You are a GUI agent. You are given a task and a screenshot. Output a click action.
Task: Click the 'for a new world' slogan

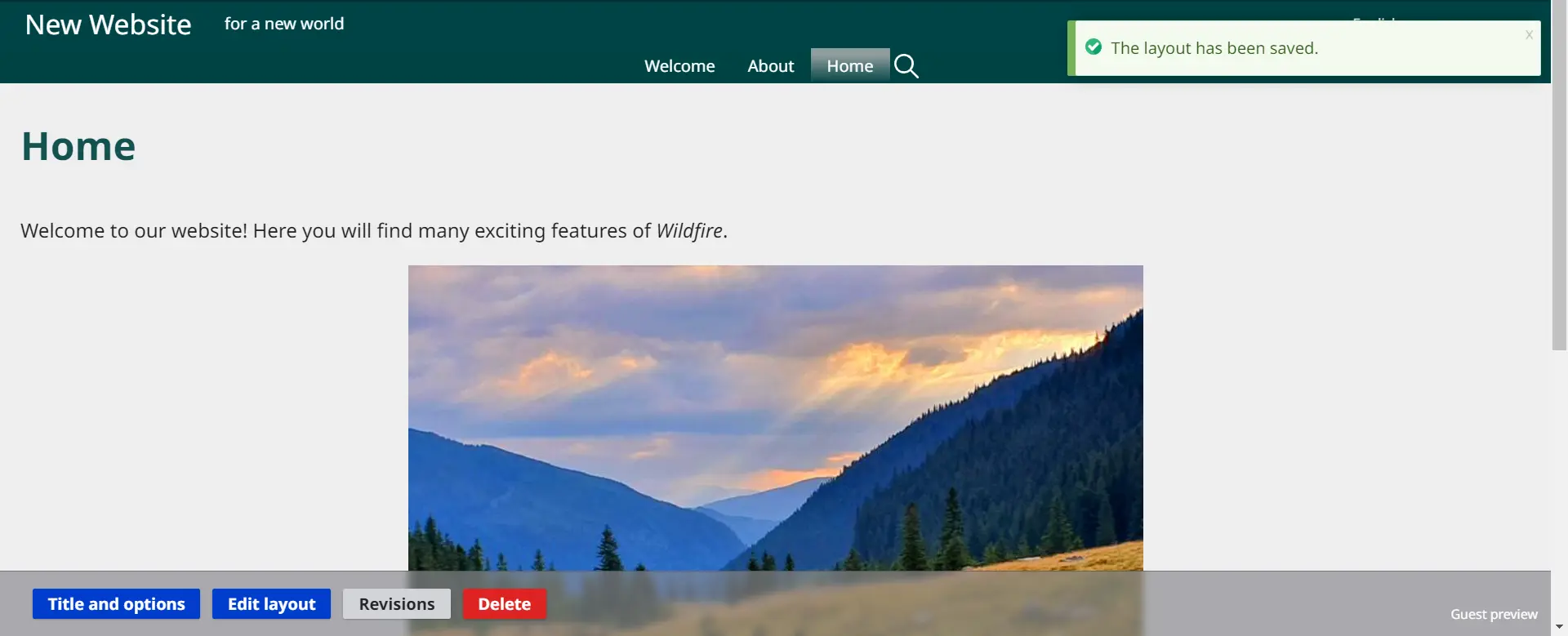284,24
